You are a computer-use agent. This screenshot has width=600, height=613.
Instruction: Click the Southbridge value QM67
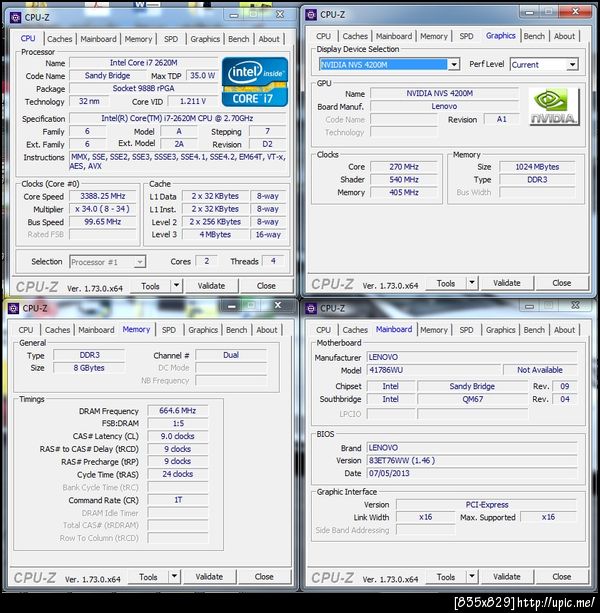[473, 399]
